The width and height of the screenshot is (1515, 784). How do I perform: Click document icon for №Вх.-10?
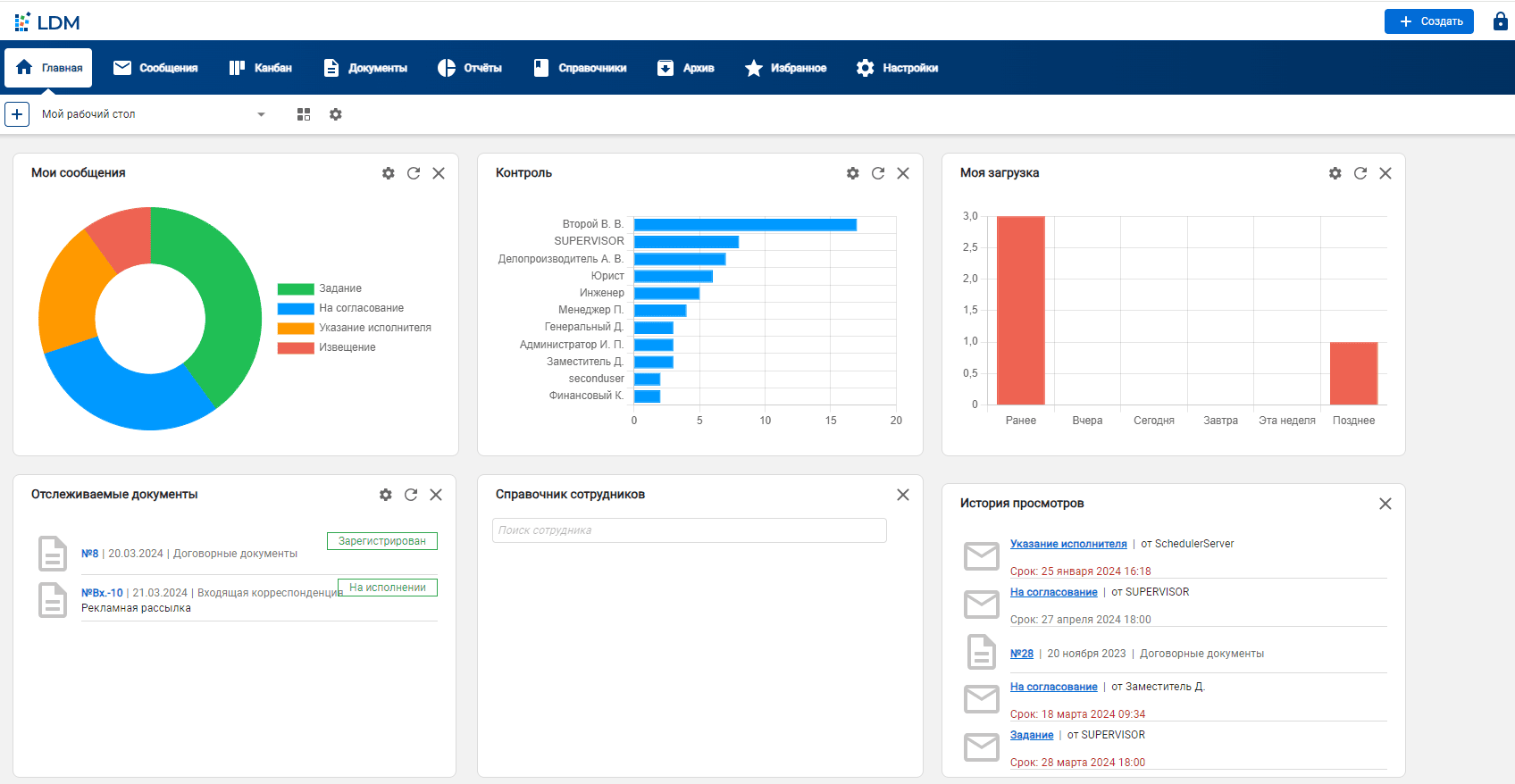pyautogui.click(x=53, y=600)
